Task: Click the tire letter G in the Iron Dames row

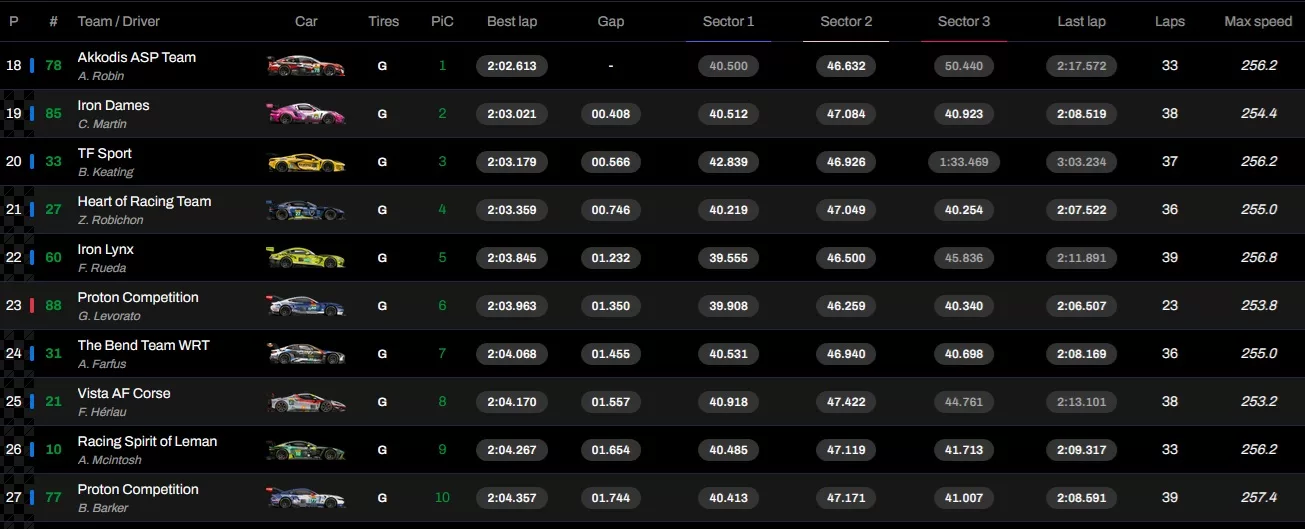Action: [x=382, y=114]
